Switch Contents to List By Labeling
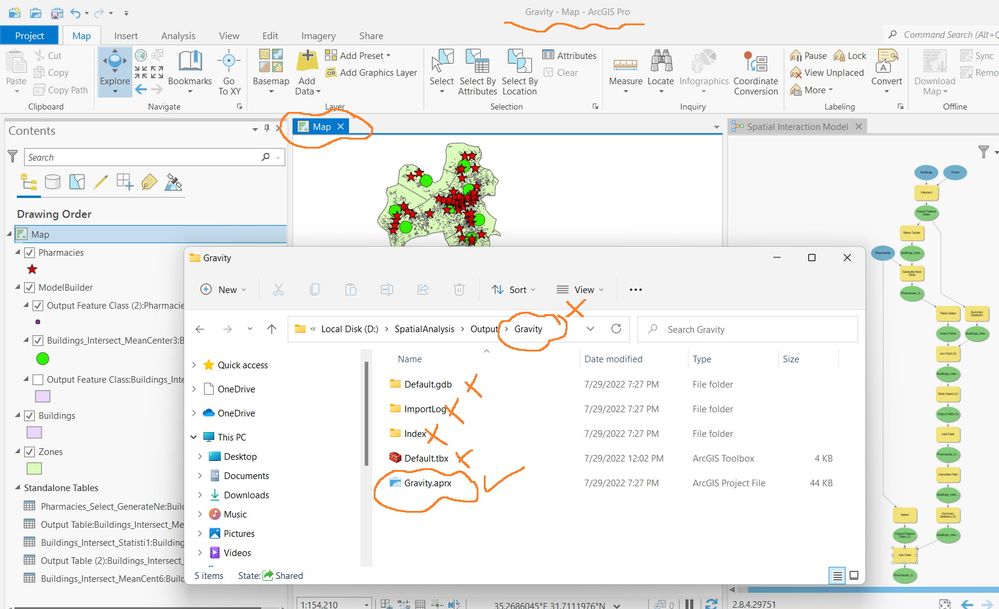The height and width of the screenshot is (609, 999). (x=149, y=182)
